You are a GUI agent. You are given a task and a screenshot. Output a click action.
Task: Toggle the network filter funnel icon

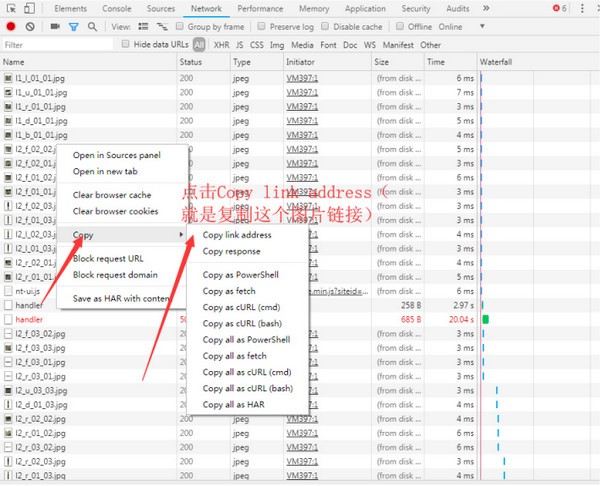tap(73, 27)
